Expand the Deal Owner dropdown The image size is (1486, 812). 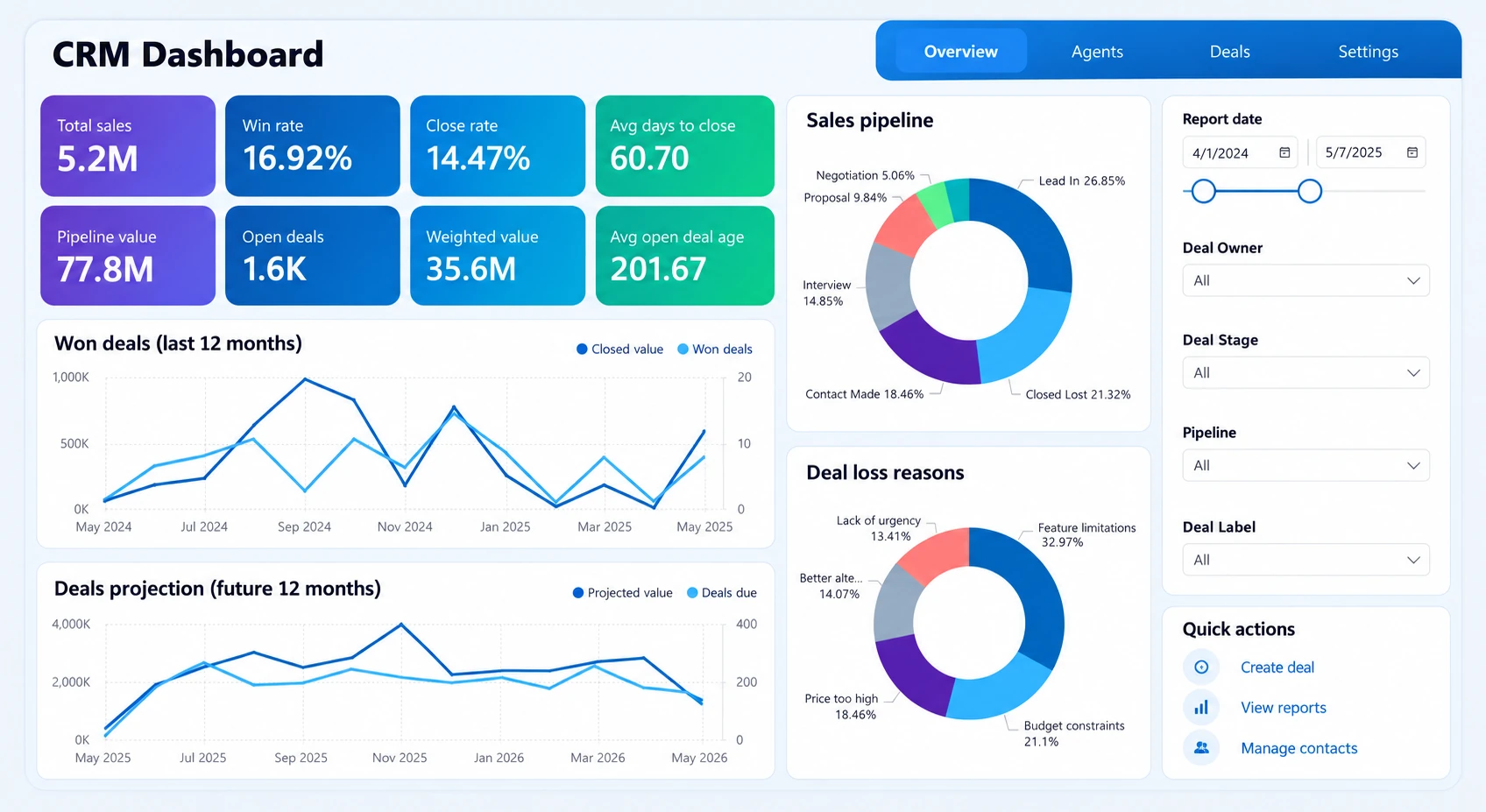(x=1306, y=280)
